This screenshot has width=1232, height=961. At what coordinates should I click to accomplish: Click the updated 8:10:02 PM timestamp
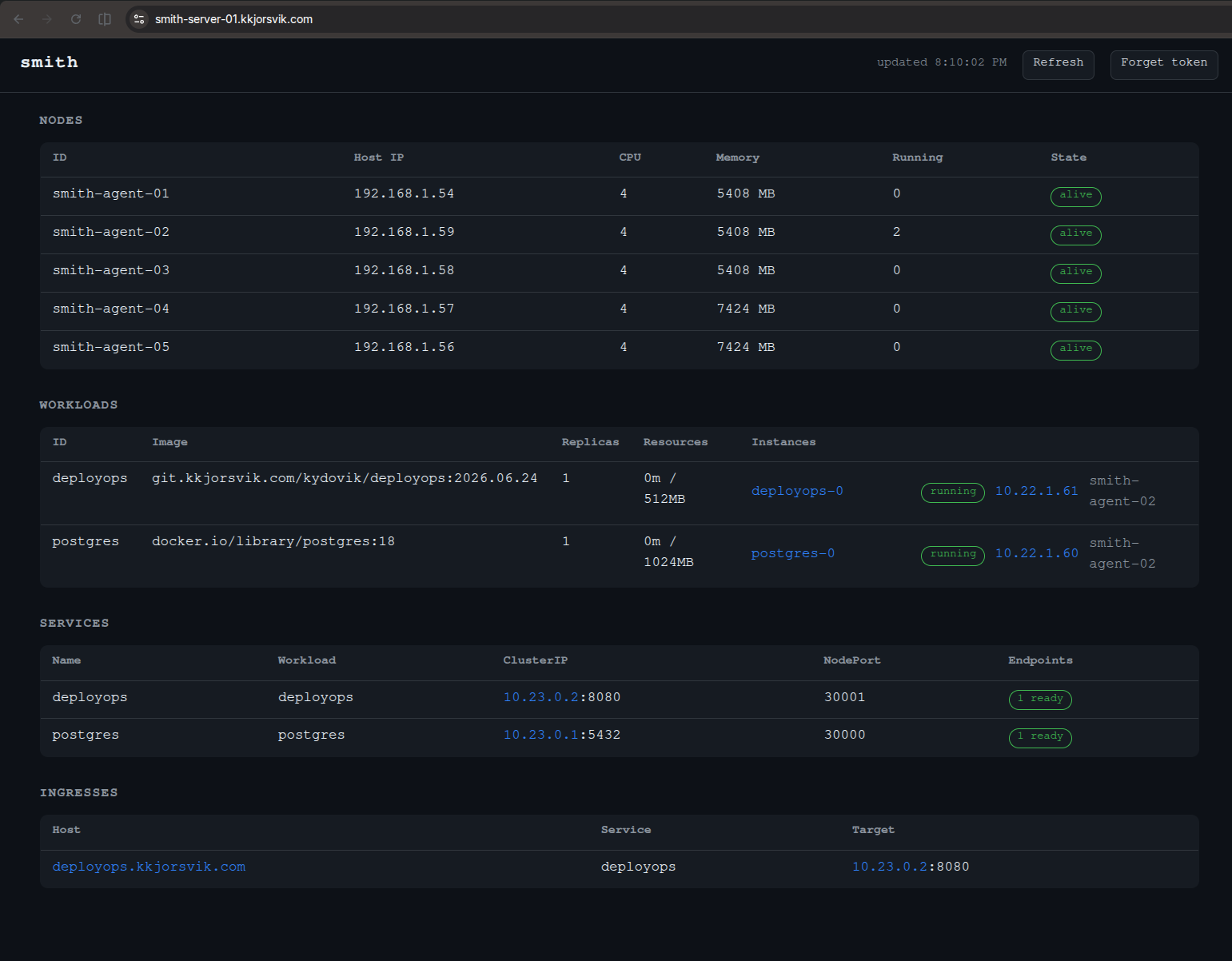tap(941, 62)
